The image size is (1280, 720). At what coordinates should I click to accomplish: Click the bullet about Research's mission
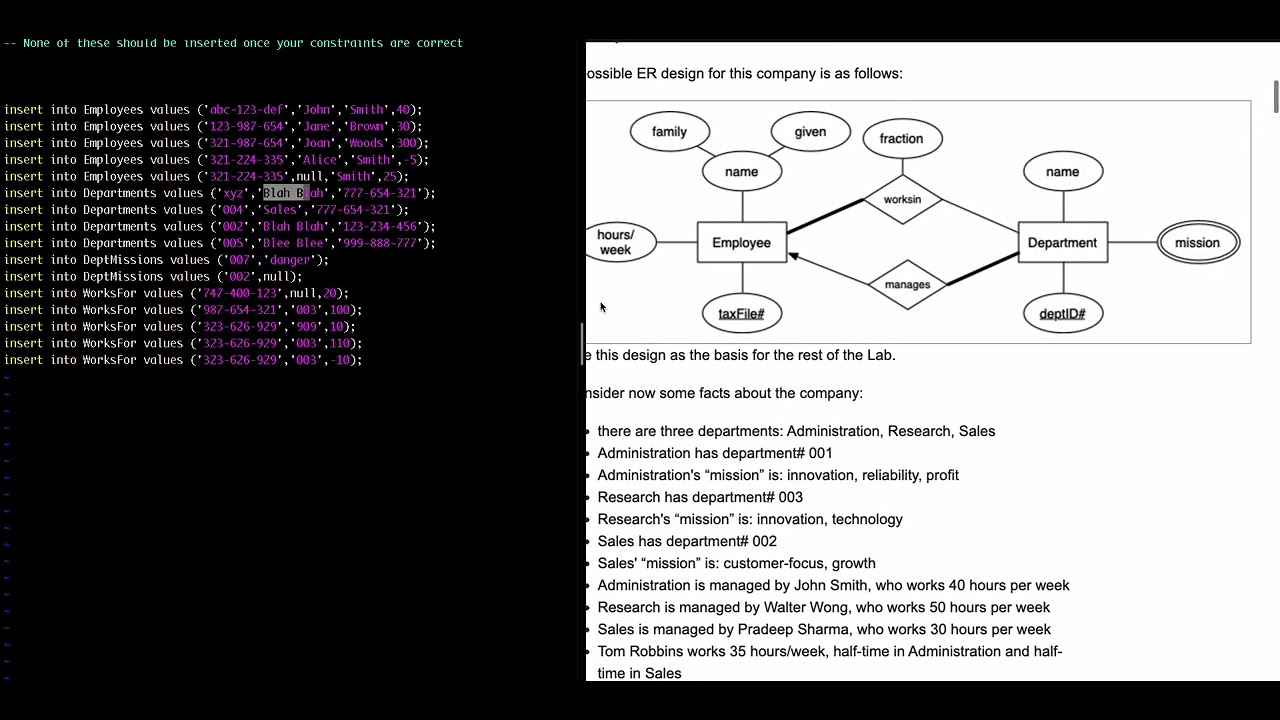[x=750, y=519]
